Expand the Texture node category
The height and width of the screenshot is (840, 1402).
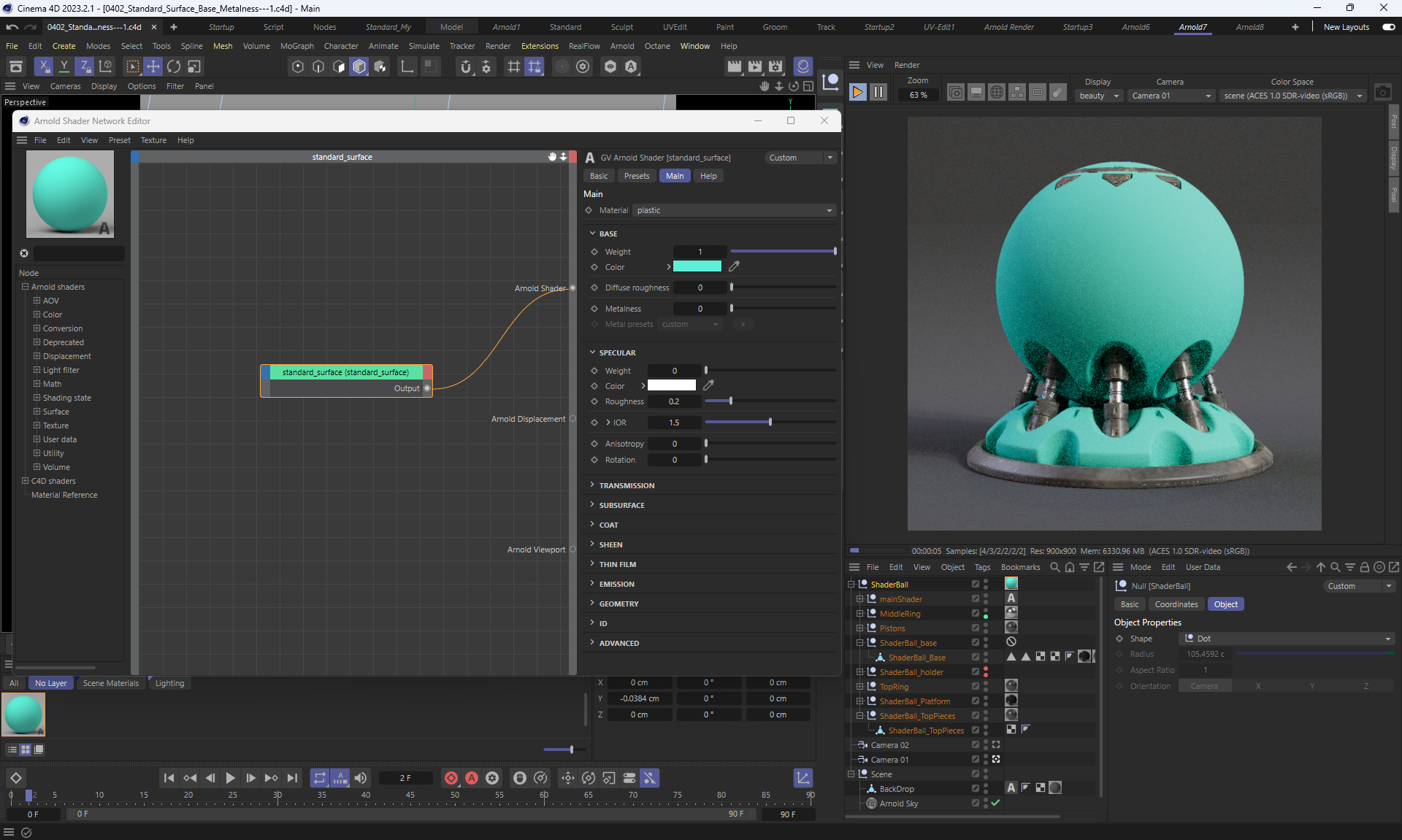(37, 425)
